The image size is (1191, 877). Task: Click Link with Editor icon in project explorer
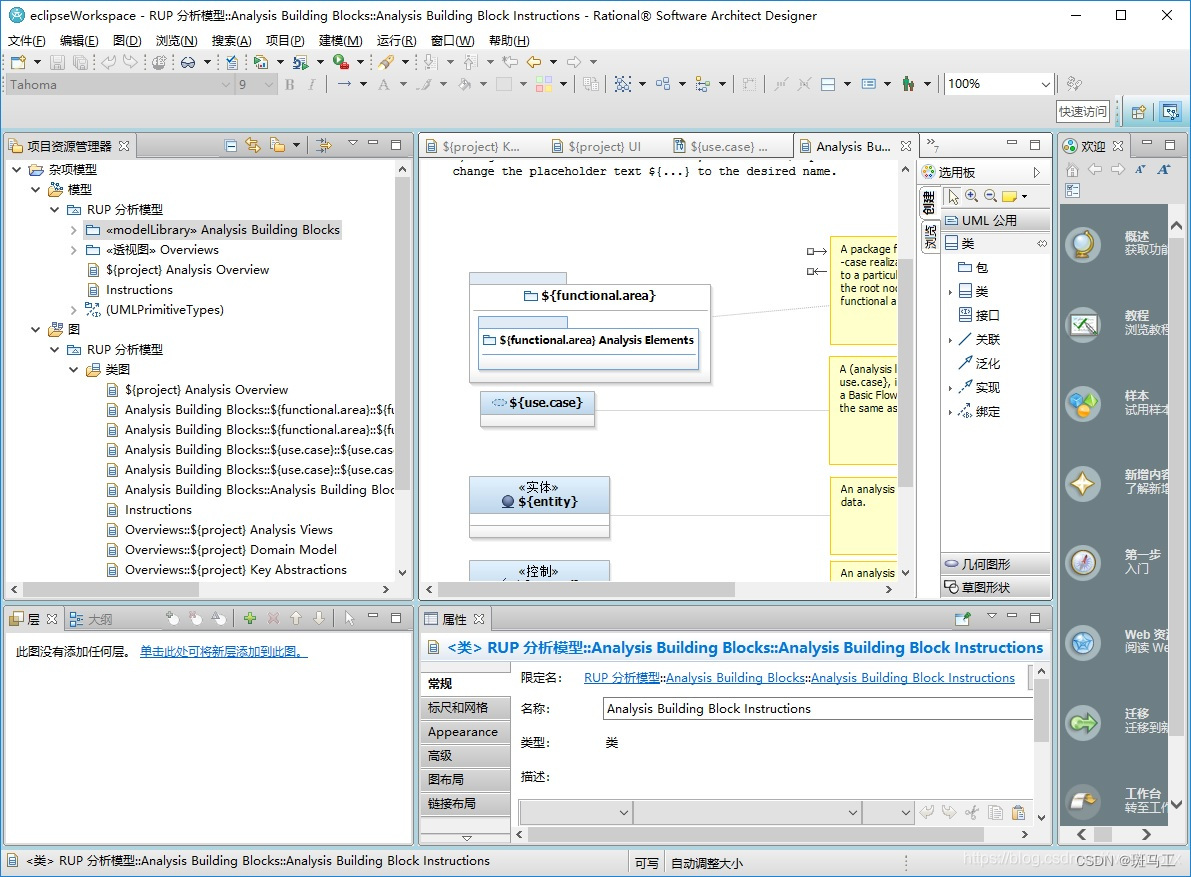click(253, 145)
